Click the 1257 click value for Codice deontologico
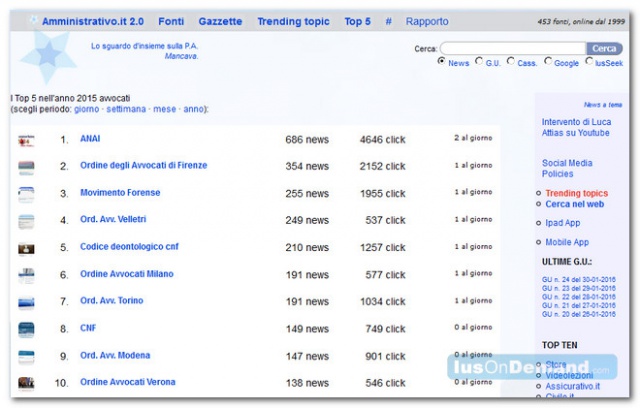This screenshot has height=408, width=640. click(382, 248)
